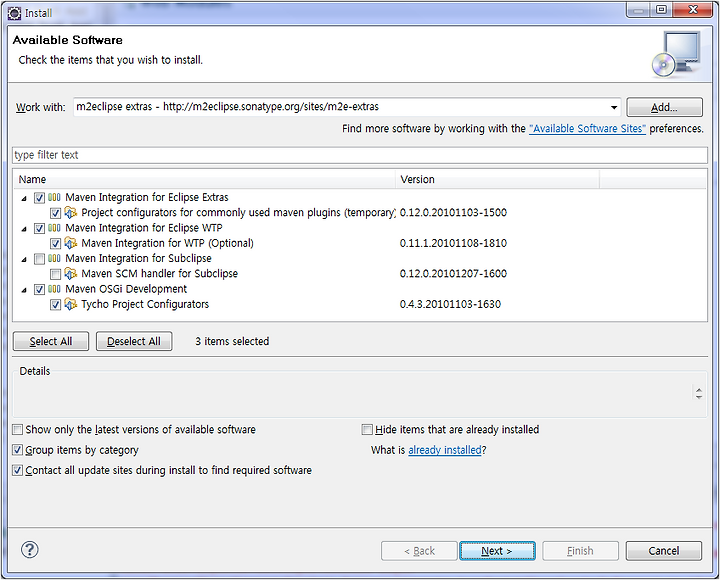Enable Hide items that are already installed
The height and width of the screenshot is (580, 720).
point(367,430)
